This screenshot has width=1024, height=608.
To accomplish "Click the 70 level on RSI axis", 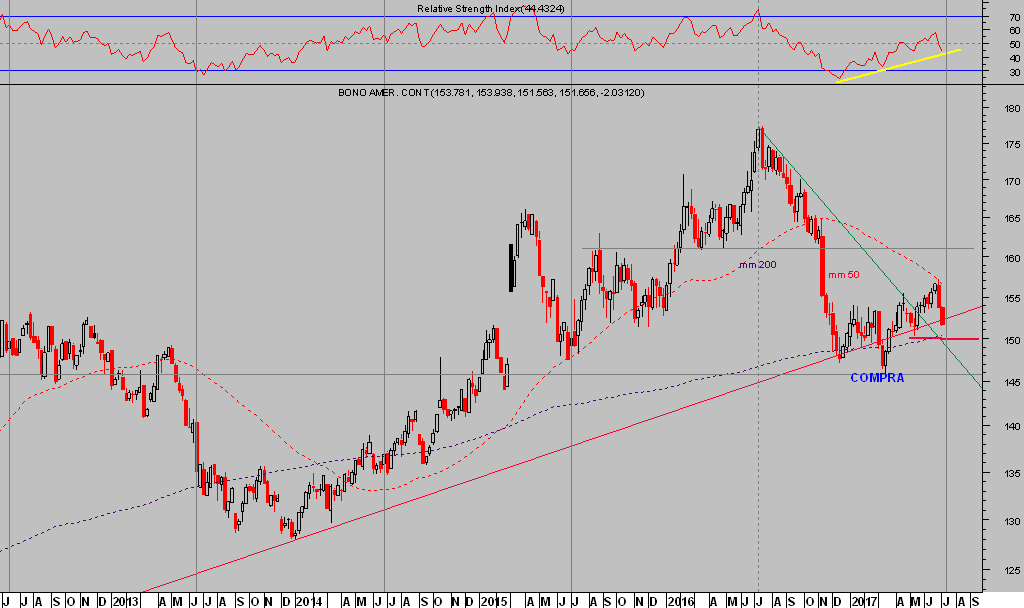I will click(x=1015, y=17).
